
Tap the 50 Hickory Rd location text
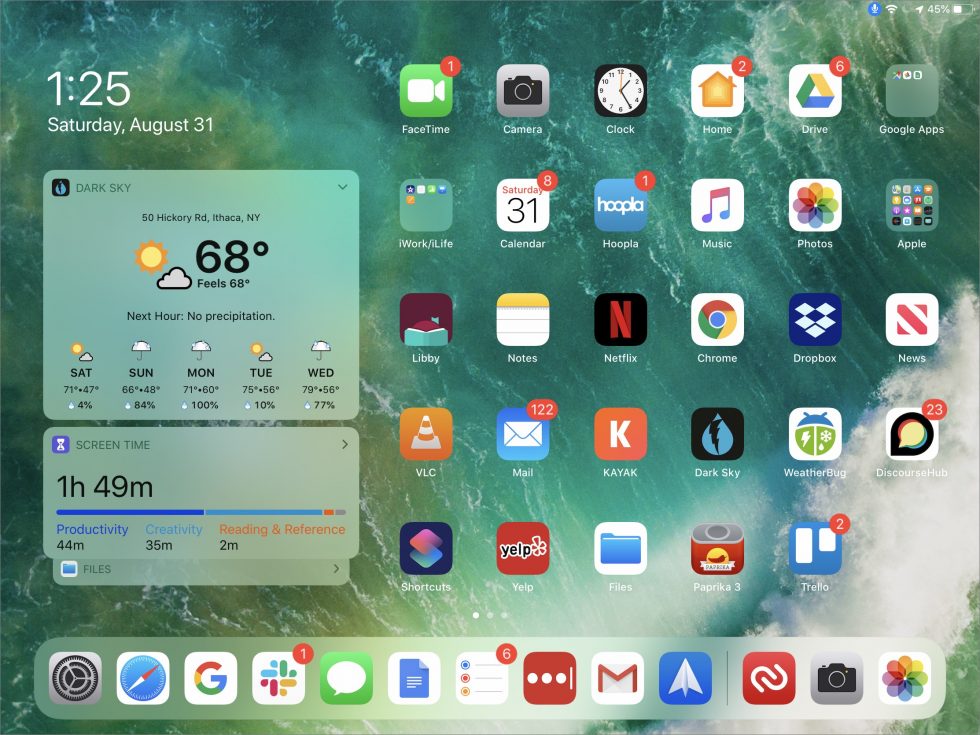pos(201,218)
